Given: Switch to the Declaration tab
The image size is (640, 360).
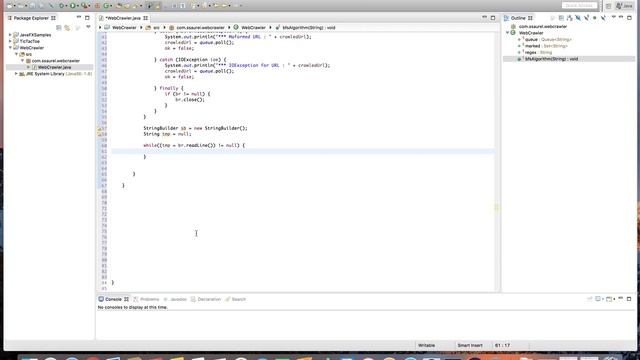Looking at the screenshot, I should pyautogui.click(x=206, y=299).
